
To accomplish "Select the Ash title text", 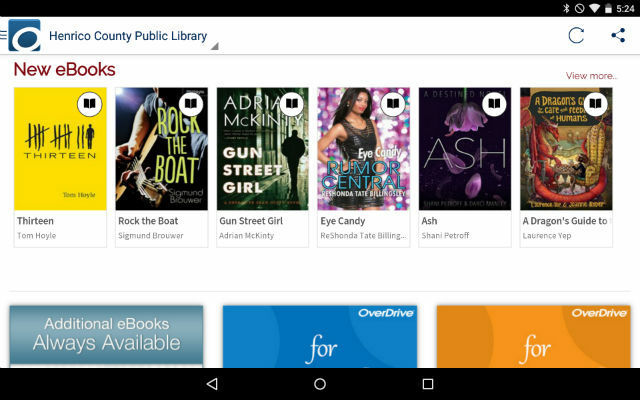I will tap(429, 221).
